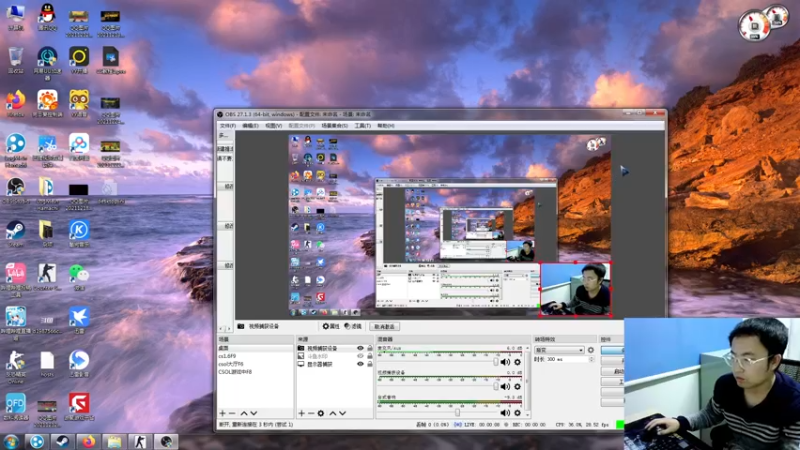Open file explorer from taskbar
Viewport: 800px width, 450px height.
pos(114,441)
